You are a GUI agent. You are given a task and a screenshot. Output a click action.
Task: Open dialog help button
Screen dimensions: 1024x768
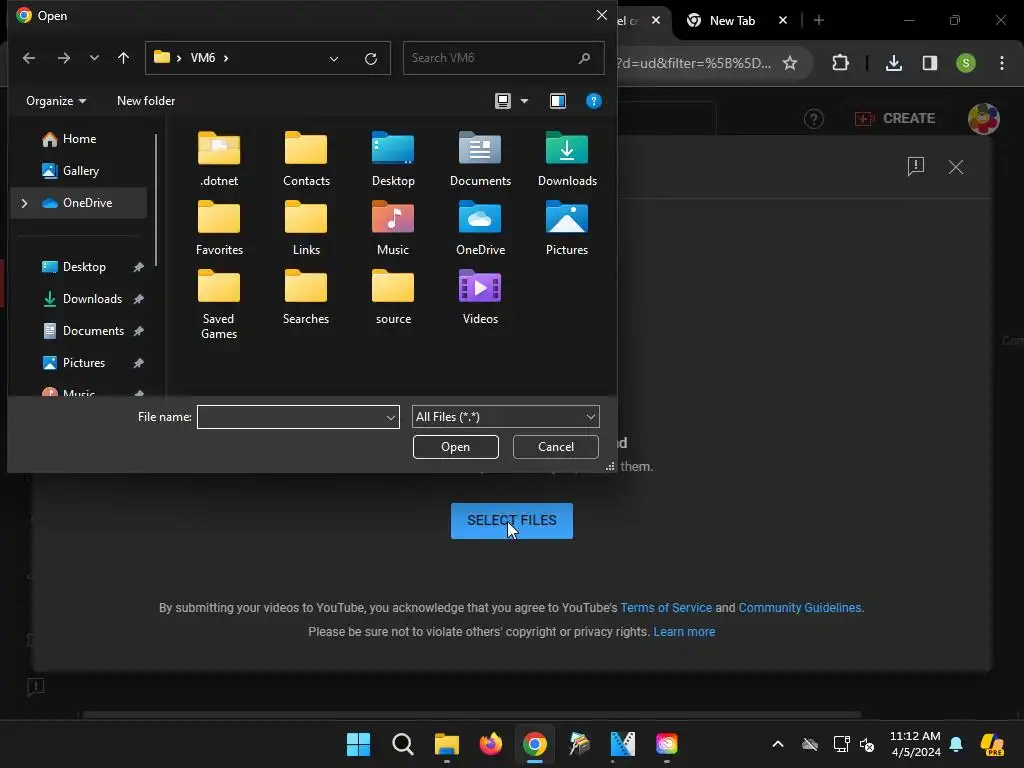[594, 101]
